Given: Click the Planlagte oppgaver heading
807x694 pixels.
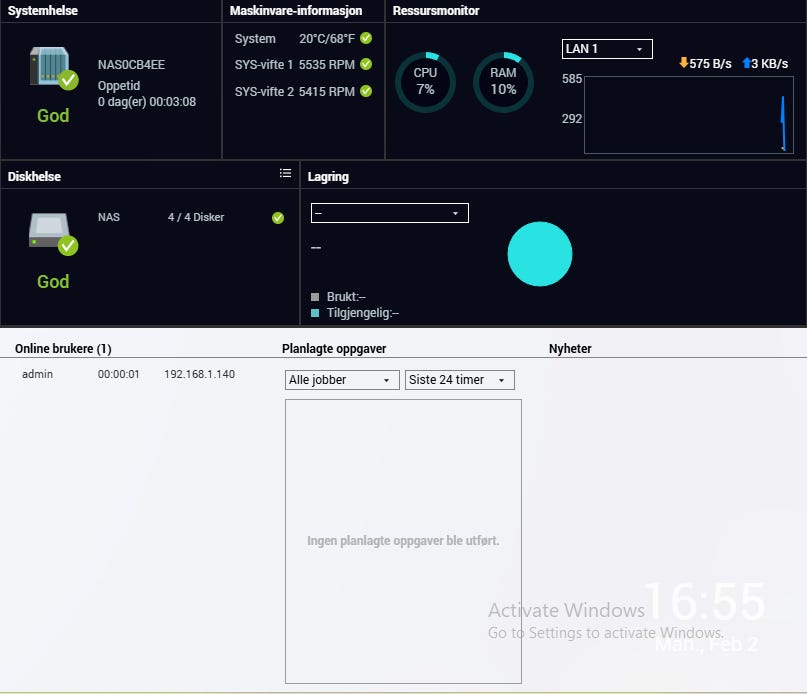Looking at the screenshot, I should tap(334, 349).
